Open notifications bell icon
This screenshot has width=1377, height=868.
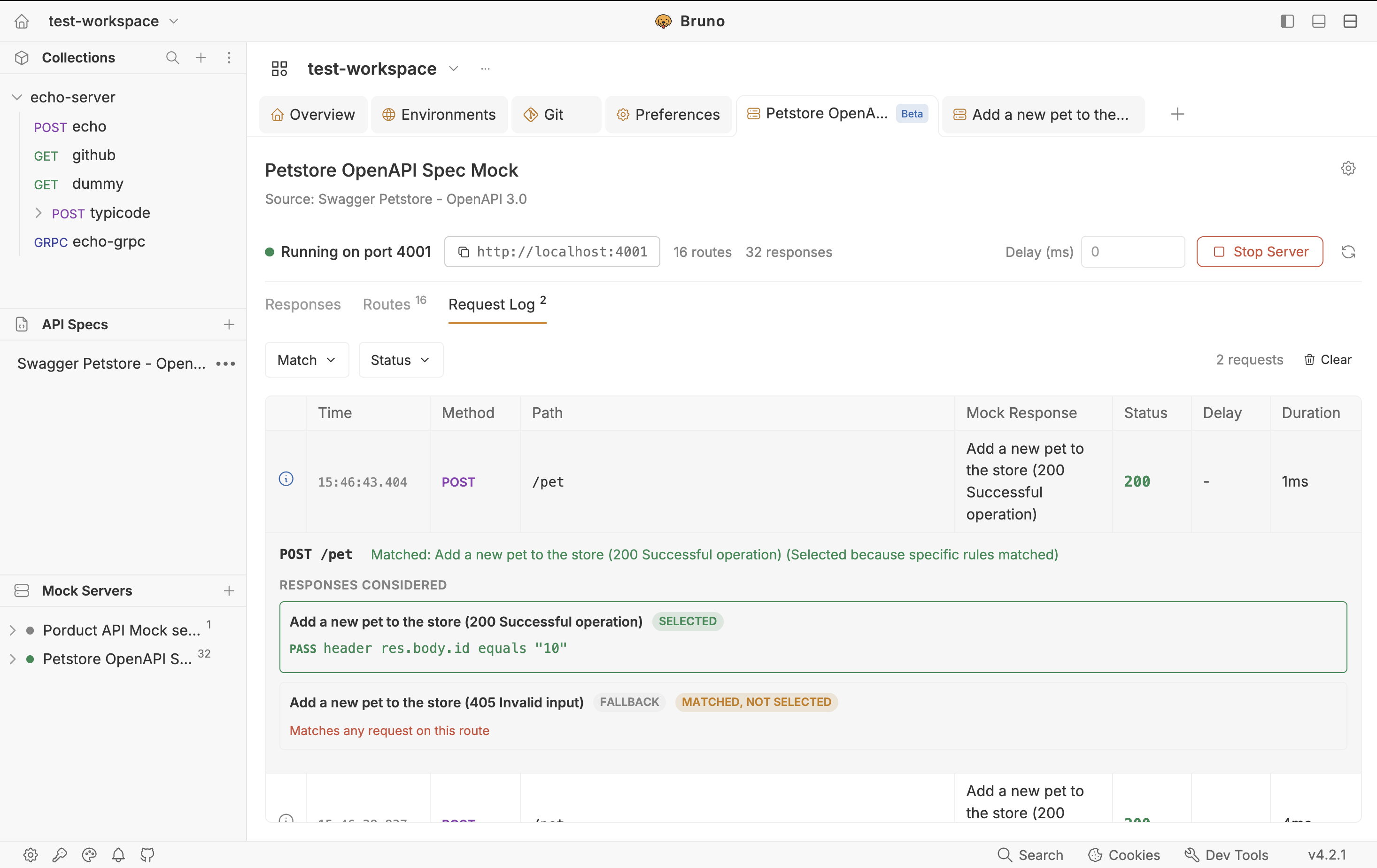(118, 855)
